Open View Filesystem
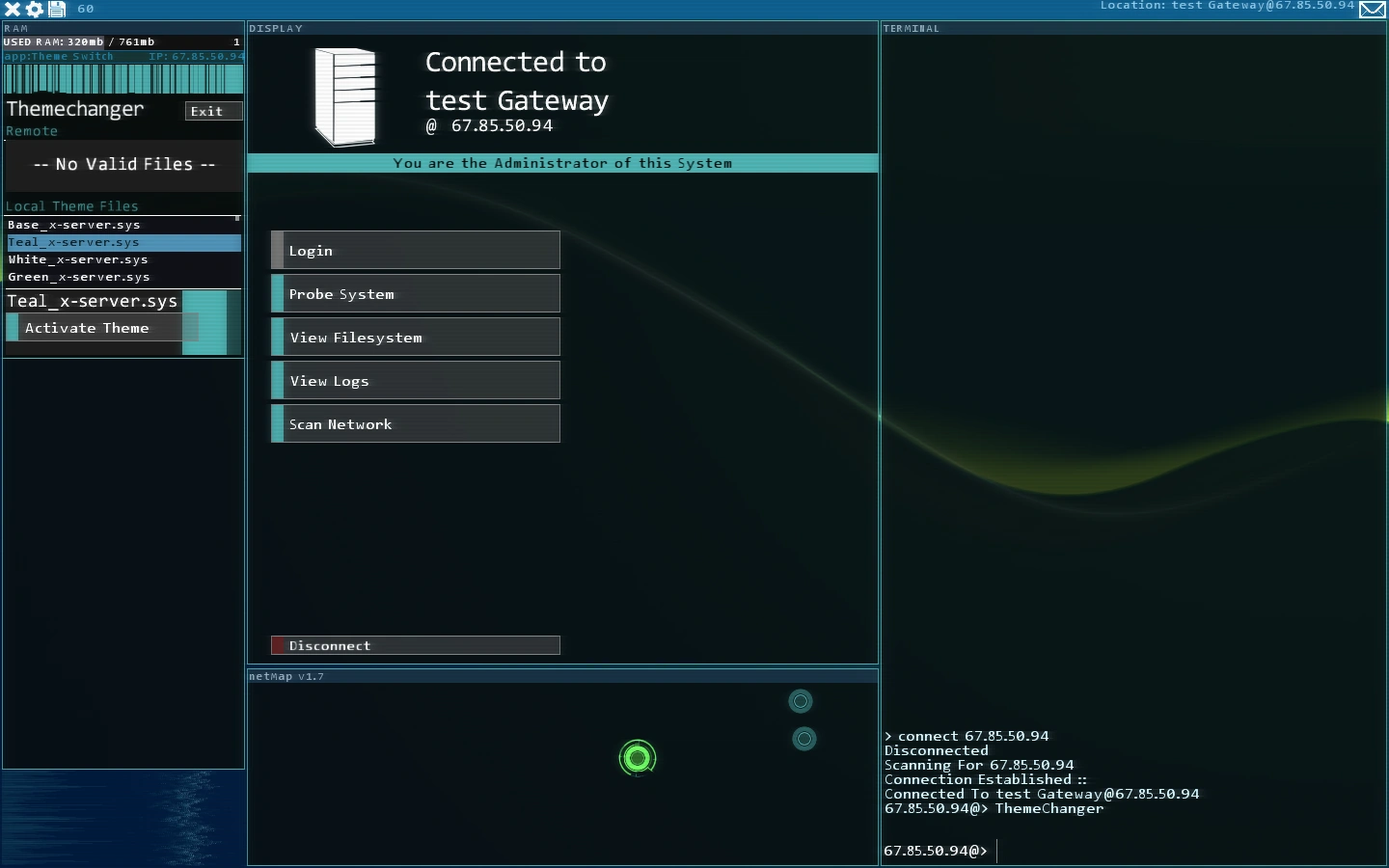The width and height of the screenshot is (1389, 868). click(x=416, y=337)
